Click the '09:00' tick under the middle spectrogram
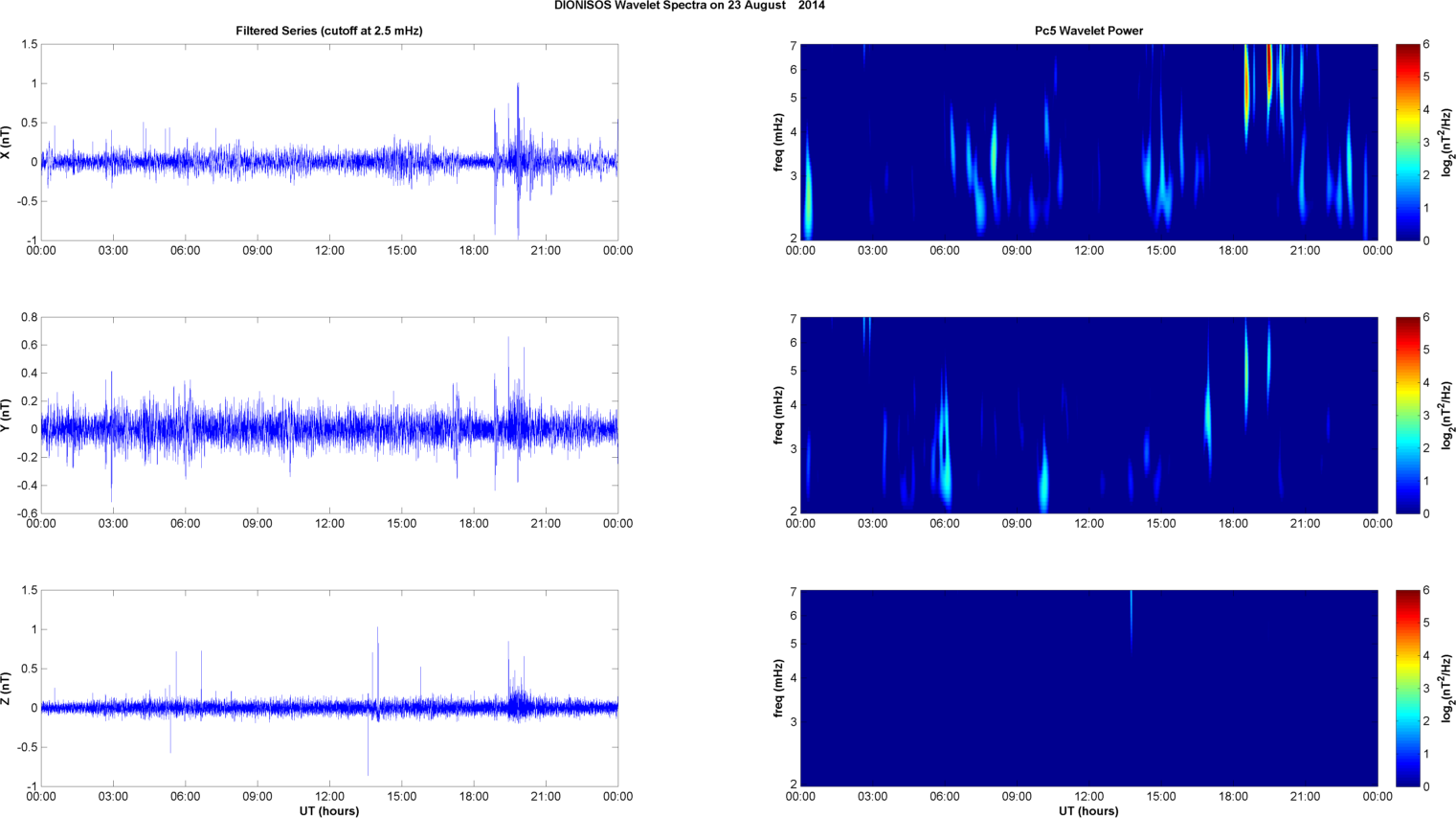The height and width of the screenshot is (818, 1456). coord(1017,524)
